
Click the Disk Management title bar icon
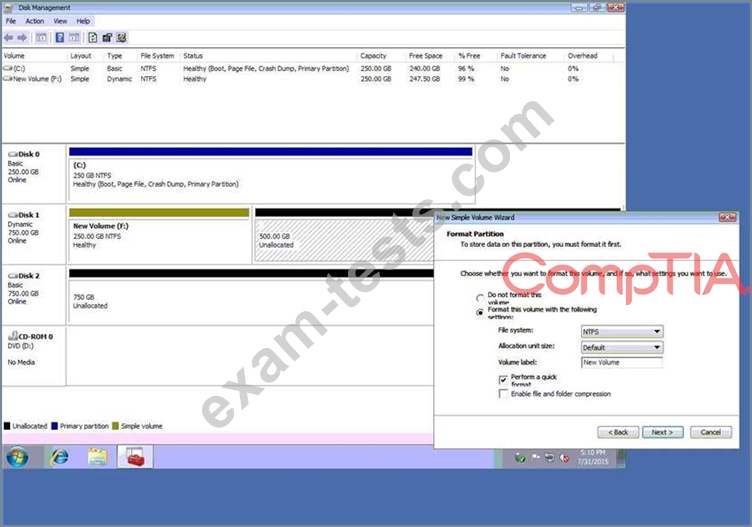point(8,8)
